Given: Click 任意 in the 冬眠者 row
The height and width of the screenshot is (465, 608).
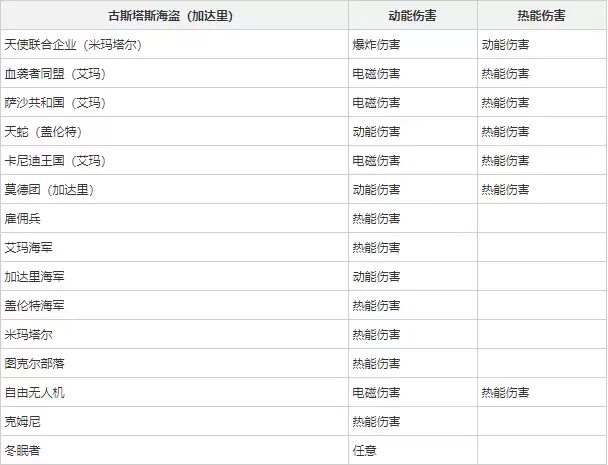Looking at the screenshot, I should [x=364, y=450].
